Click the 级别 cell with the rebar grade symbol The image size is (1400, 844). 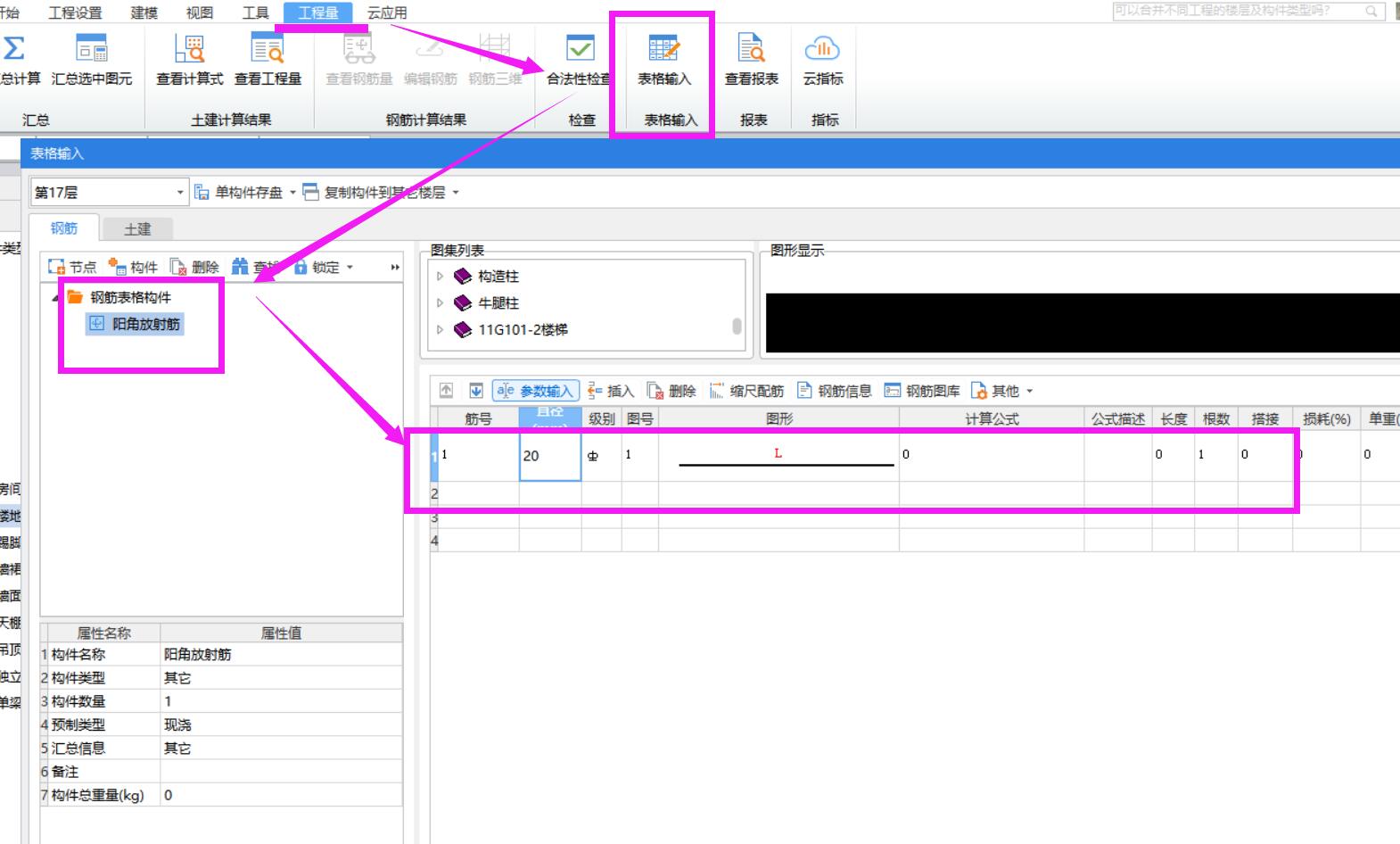601,456
